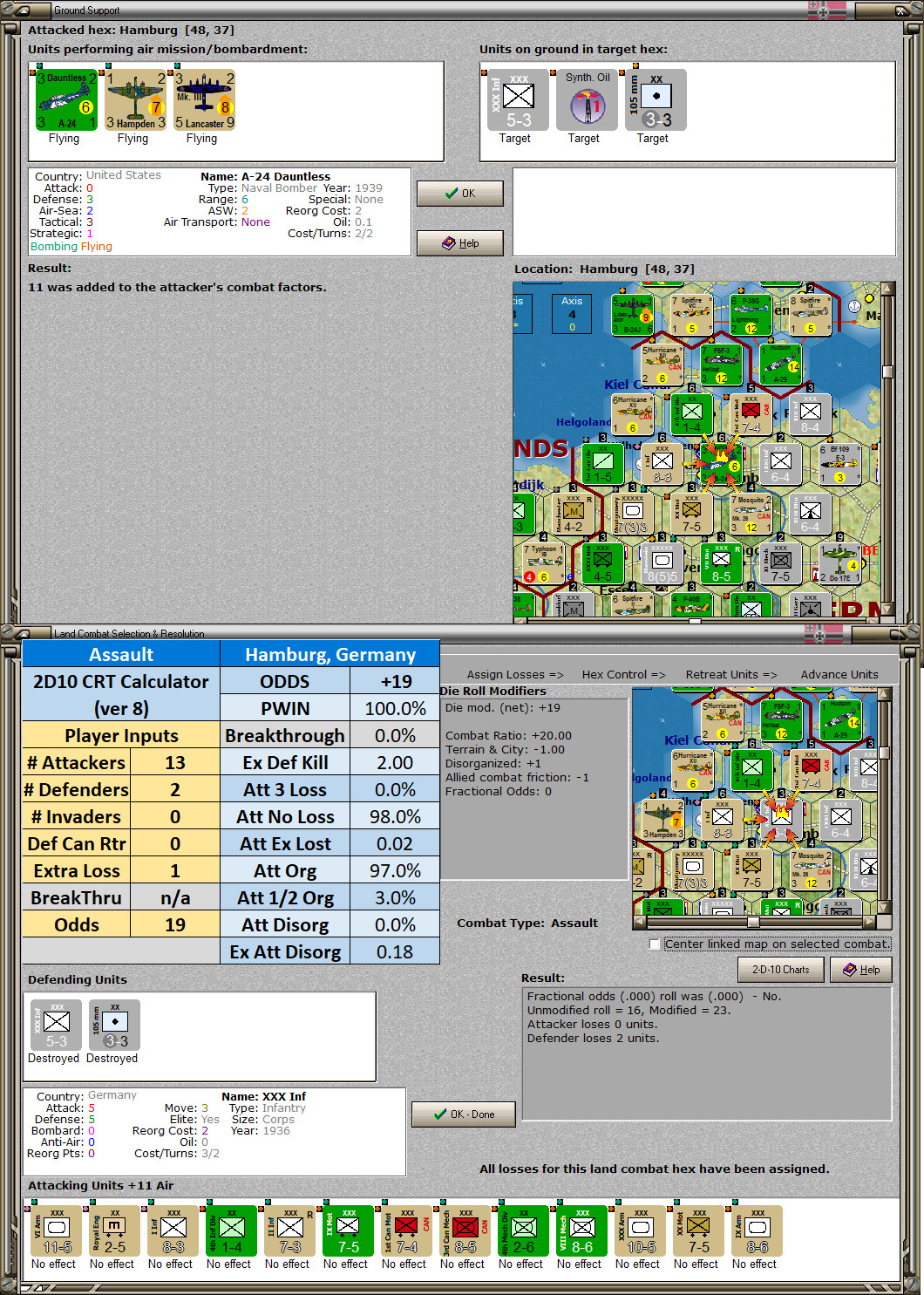The width and height of the screenshot is (924, 1295).
Task: Click the OK - Done button
Action: 464,1114
